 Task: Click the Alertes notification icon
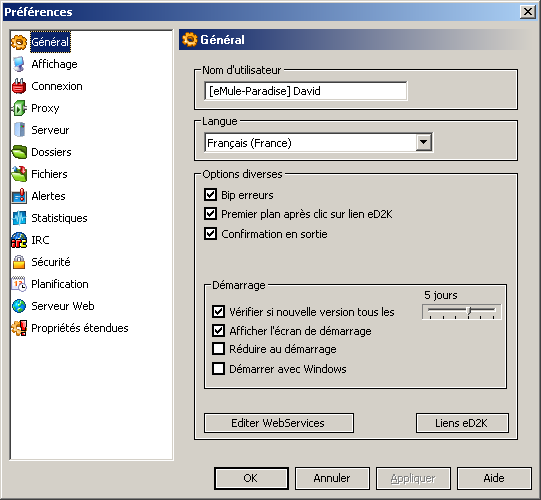[19, 196]
